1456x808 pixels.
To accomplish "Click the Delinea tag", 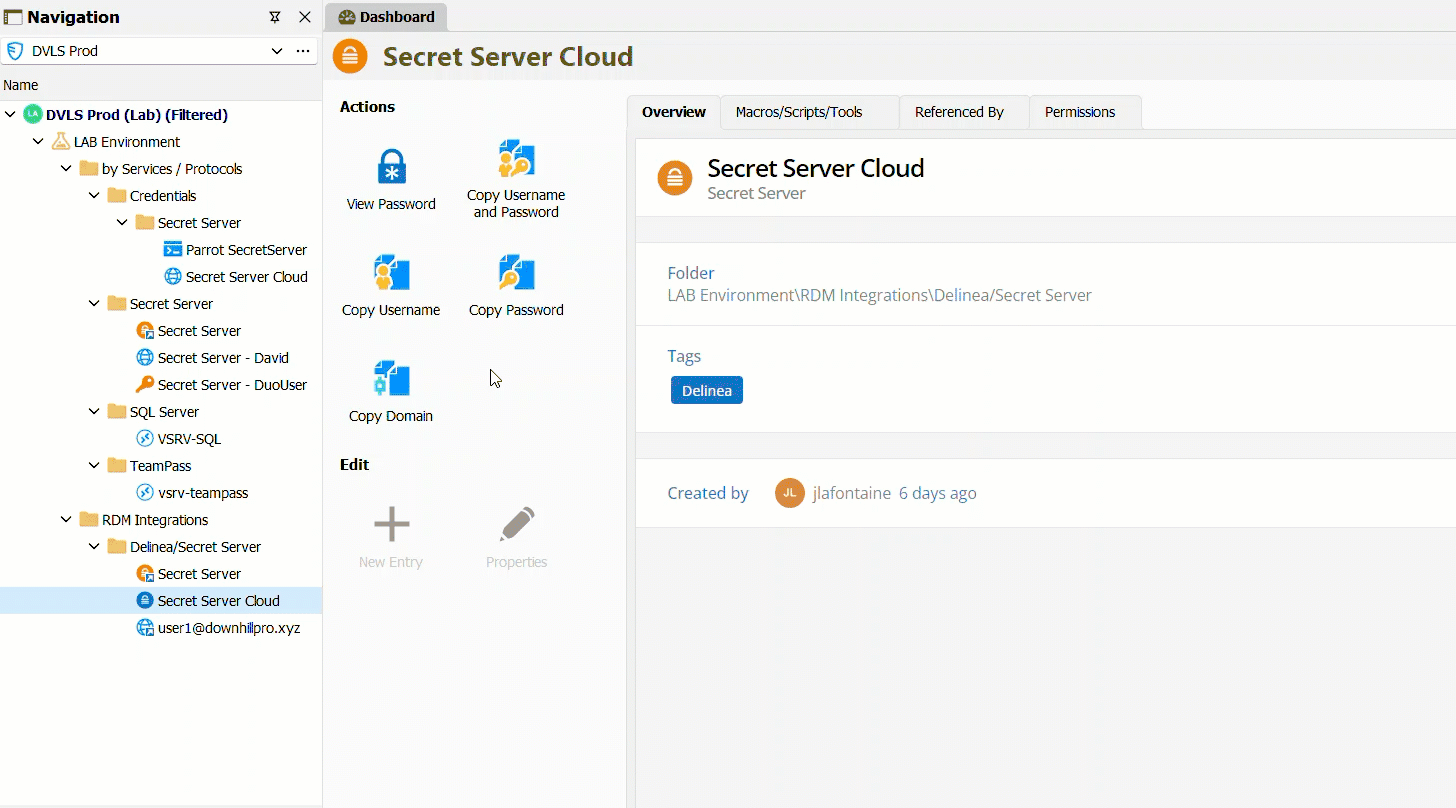I will click(x=706, y=391).
